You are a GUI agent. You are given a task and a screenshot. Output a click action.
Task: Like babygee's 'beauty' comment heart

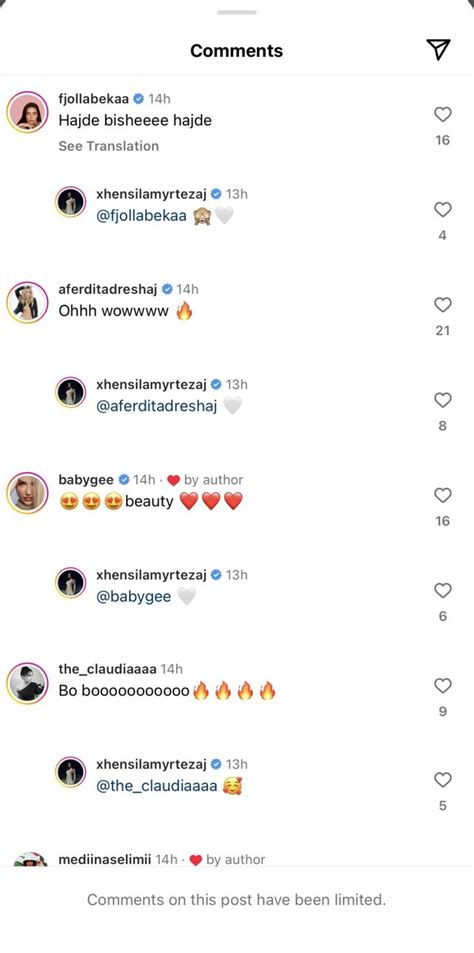click(x=443, y=495)
